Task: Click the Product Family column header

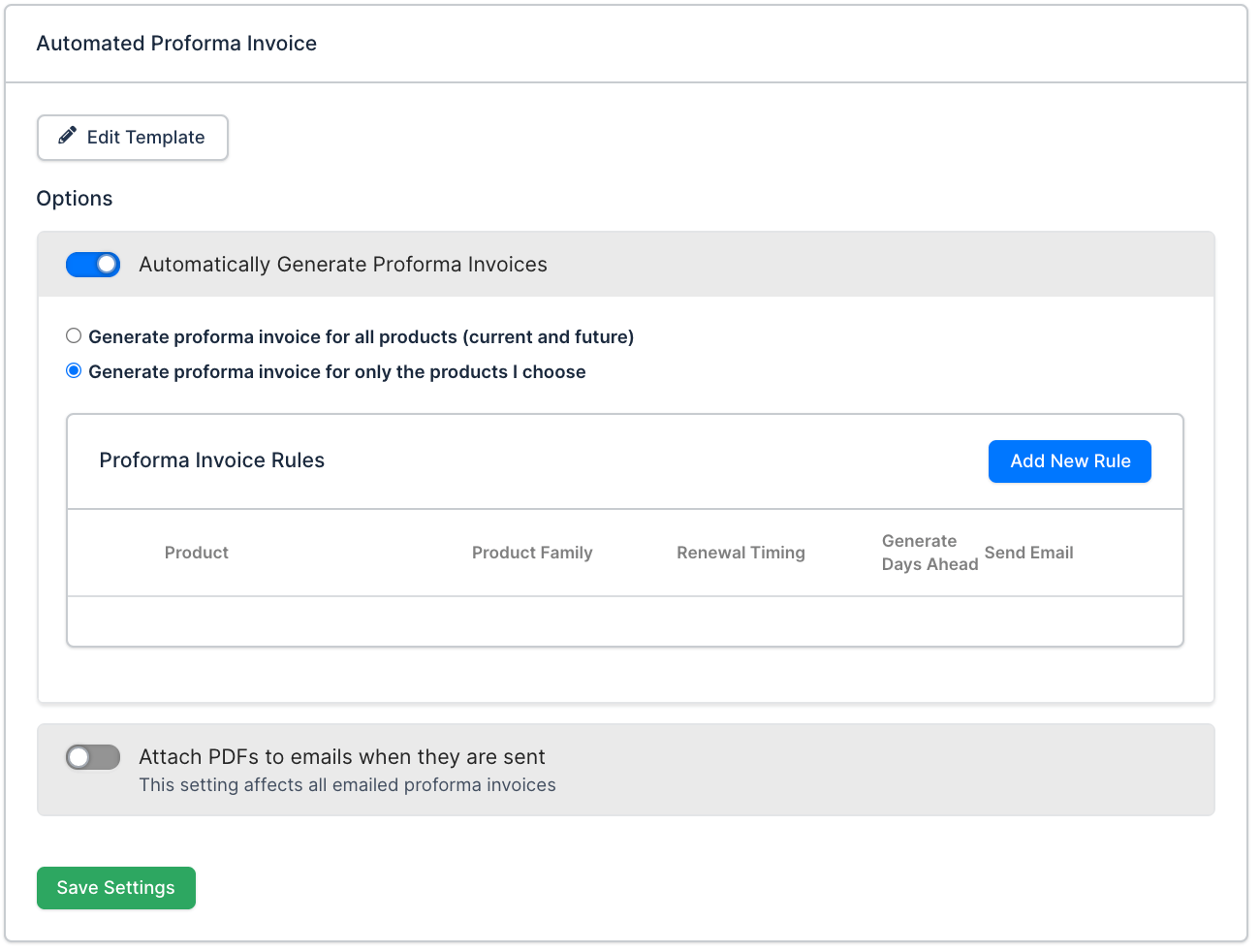Action: [x=532, y=553]
